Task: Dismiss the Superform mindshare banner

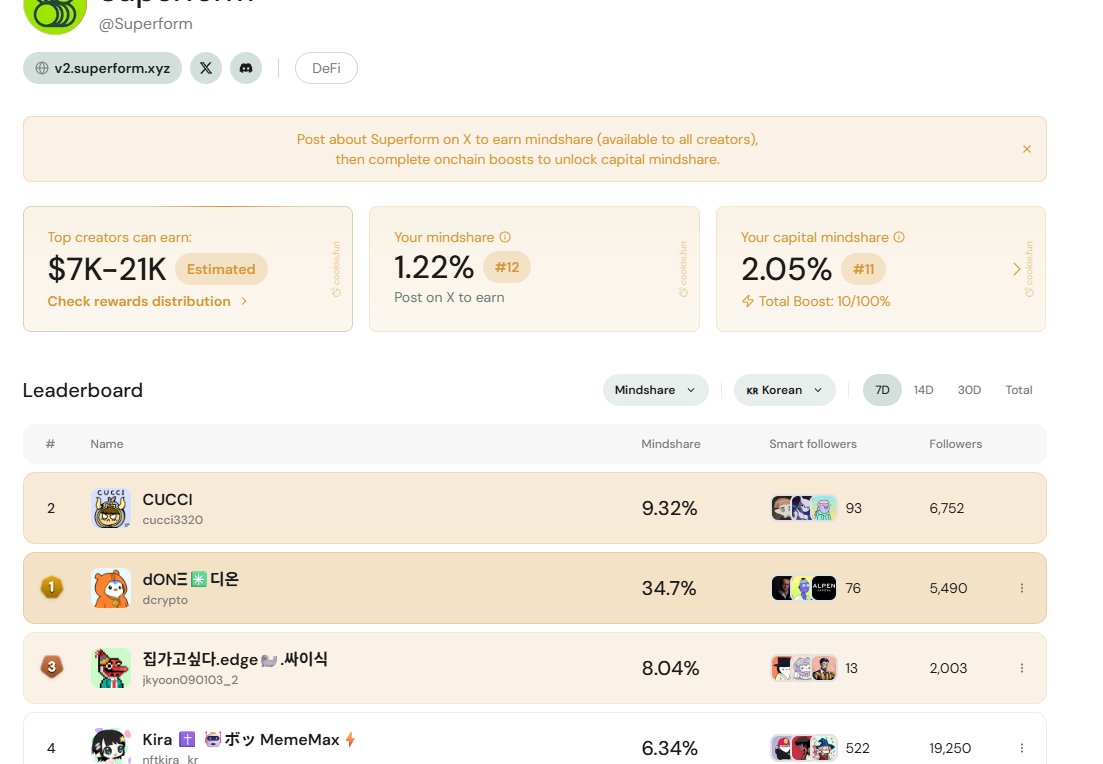Action: 1027,149
